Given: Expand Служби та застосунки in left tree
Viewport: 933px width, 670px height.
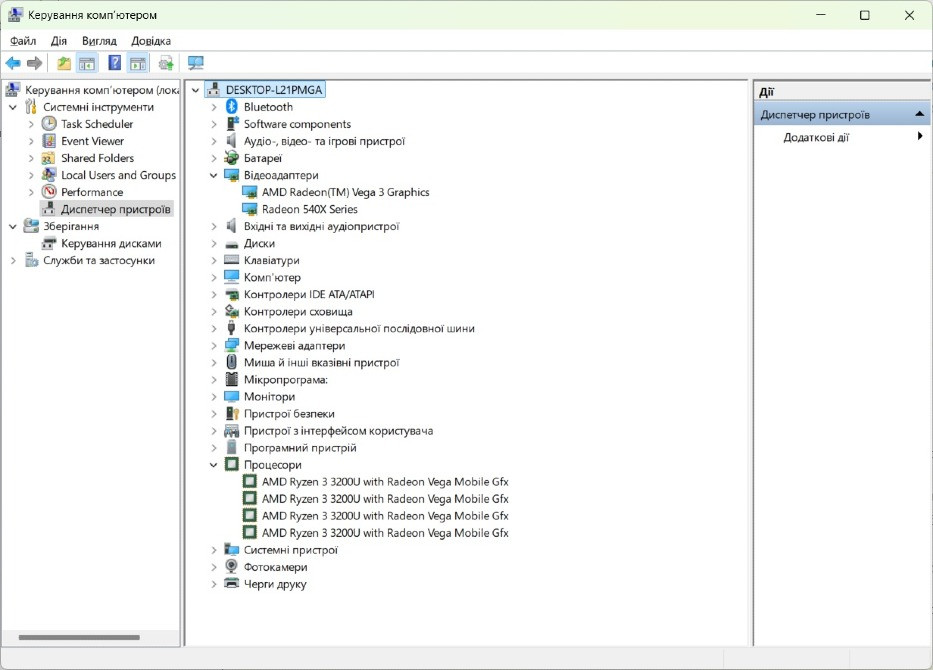Looking at the screenshot, I should pos(13,261).
